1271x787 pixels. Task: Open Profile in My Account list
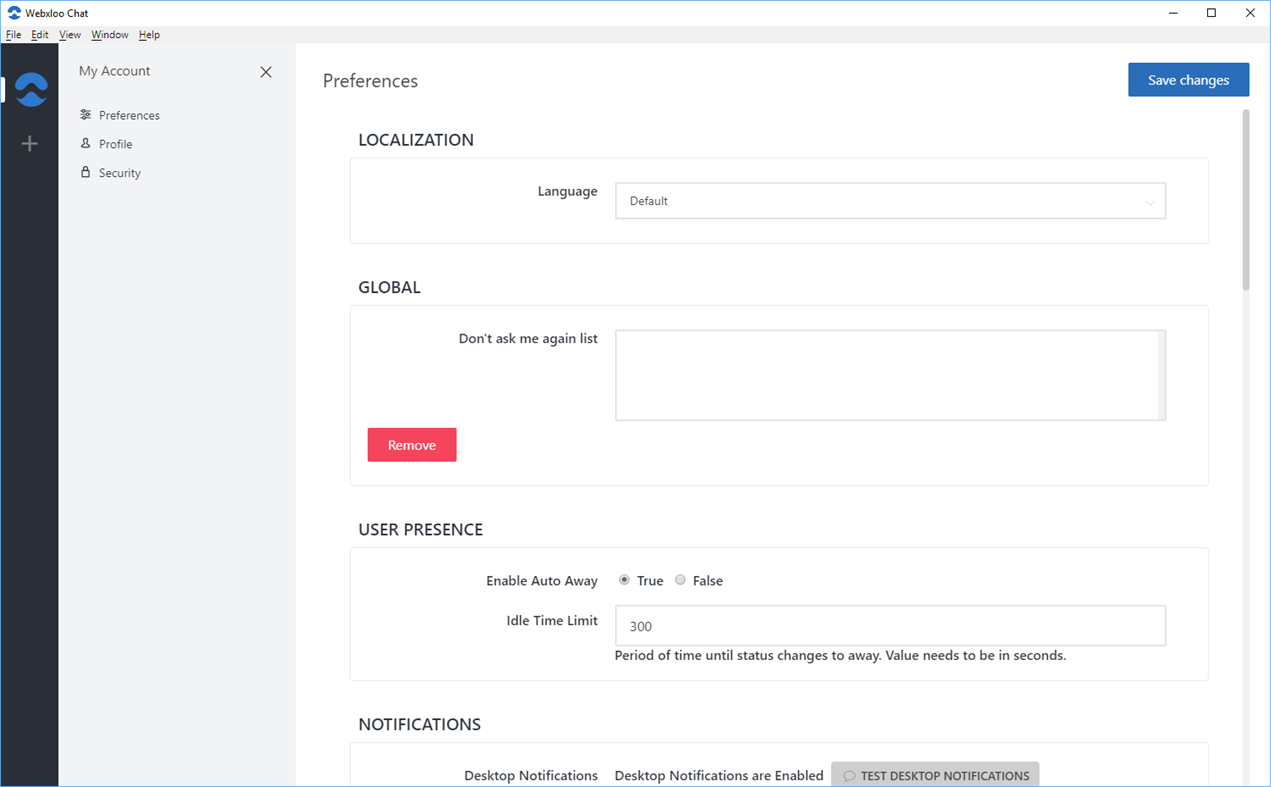click(116, 144)
